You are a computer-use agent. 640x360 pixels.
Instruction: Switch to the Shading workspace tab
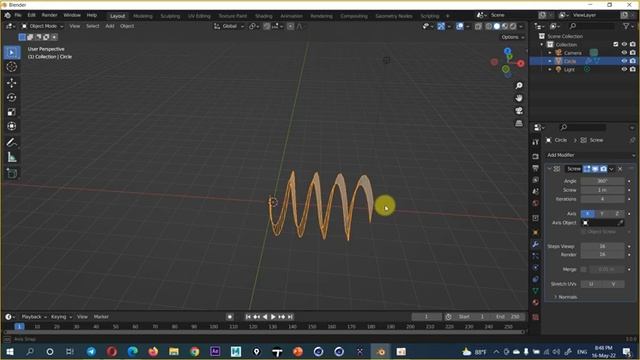point(264,16)
